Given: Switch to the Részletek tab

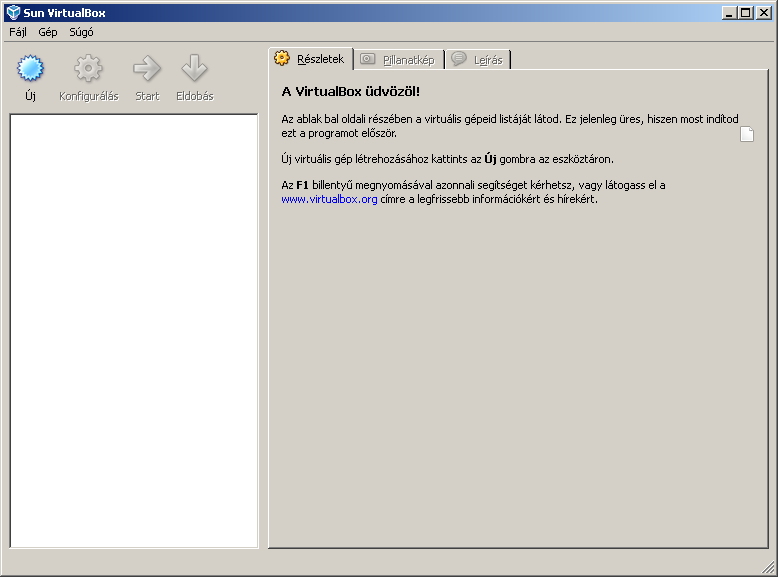Looking at the screenshot, I should 311,59.
